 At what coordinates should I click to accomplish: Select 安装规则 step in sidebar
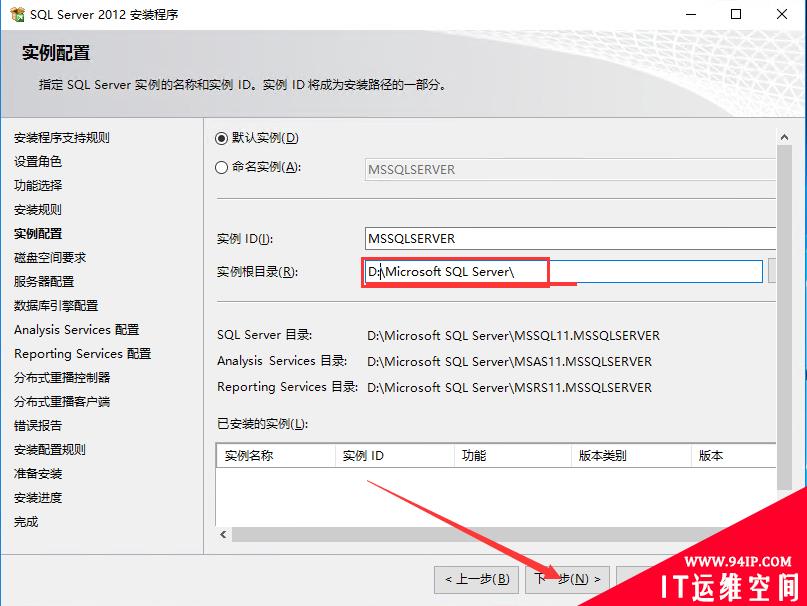click(38, 210)
